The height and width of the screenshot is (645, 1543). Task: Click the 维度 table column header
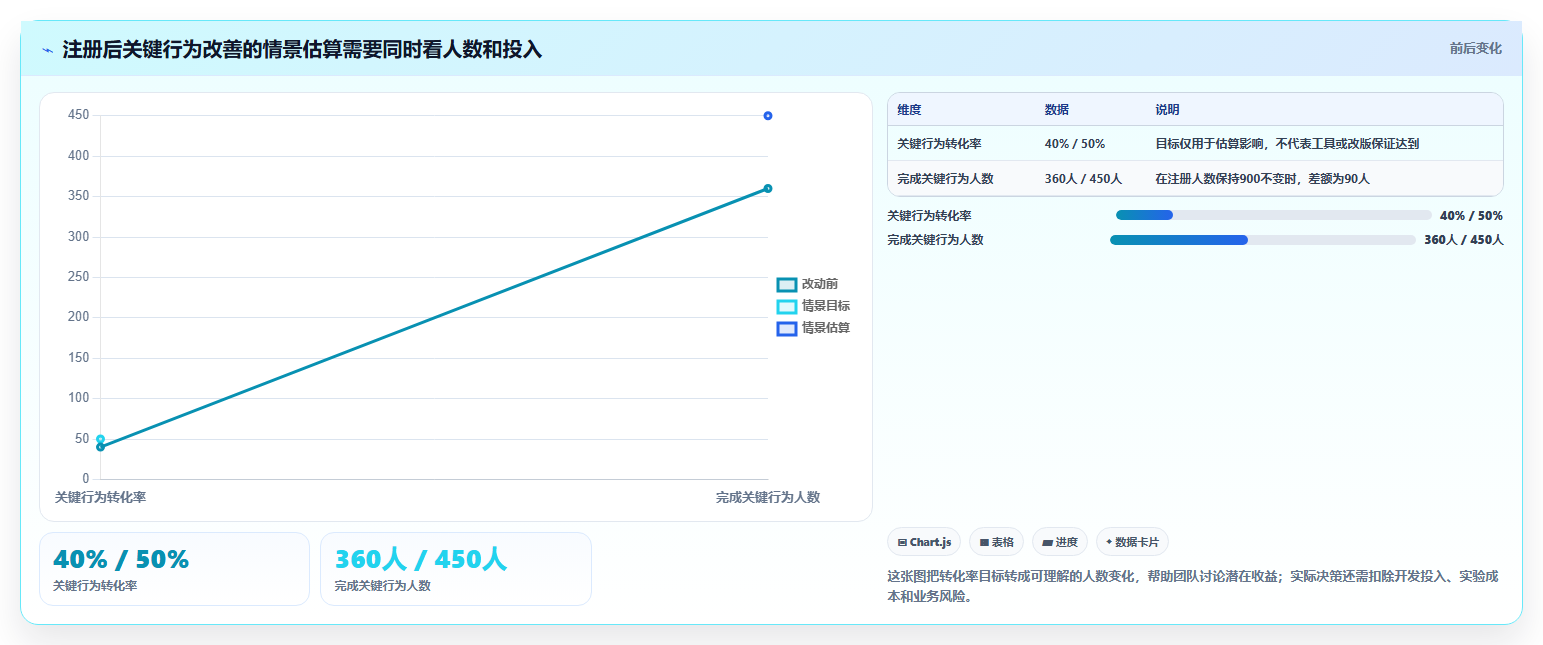[x=909, y=109]
